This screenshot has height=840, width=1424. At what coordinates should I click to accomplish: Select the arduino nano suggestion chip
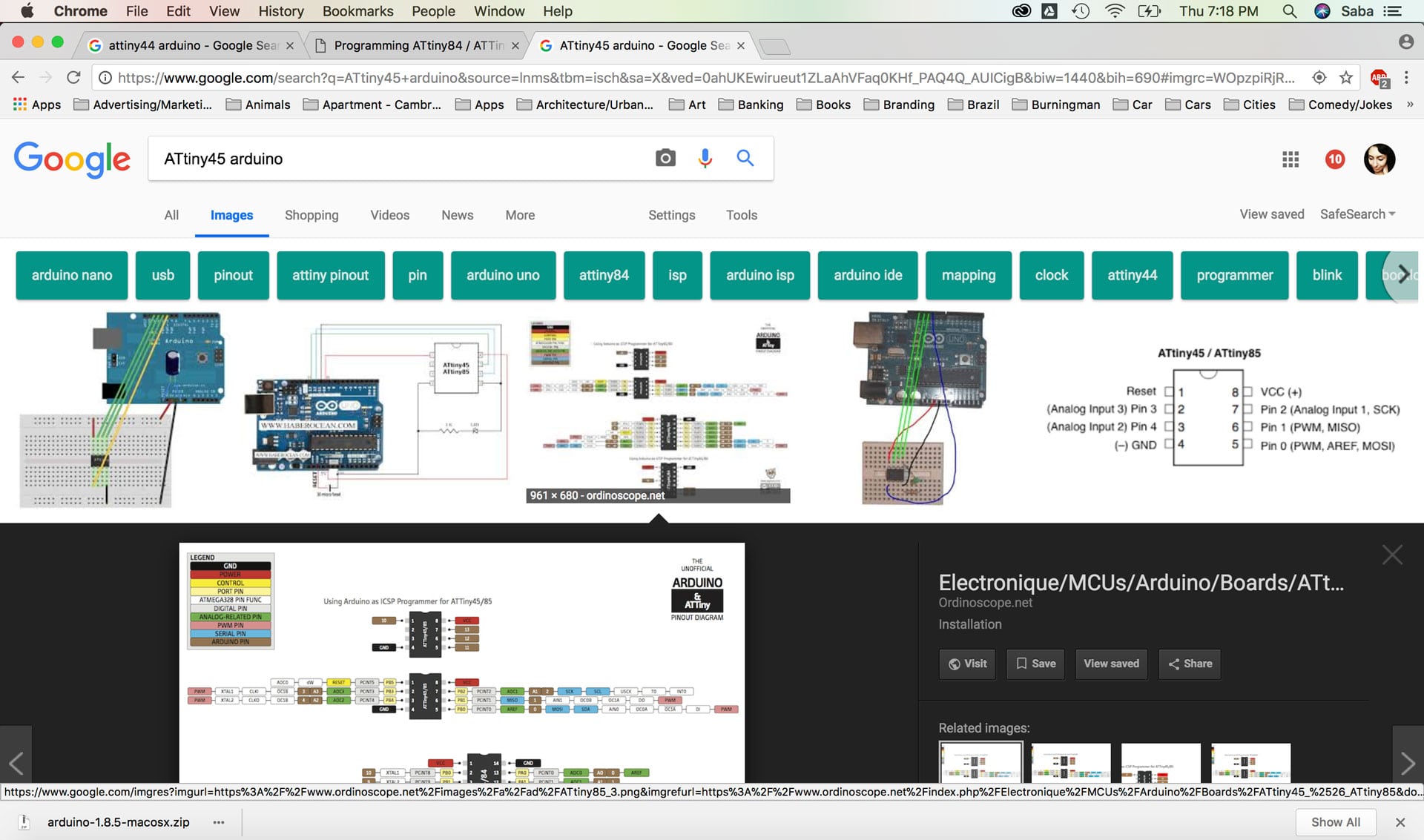(72, 275)
